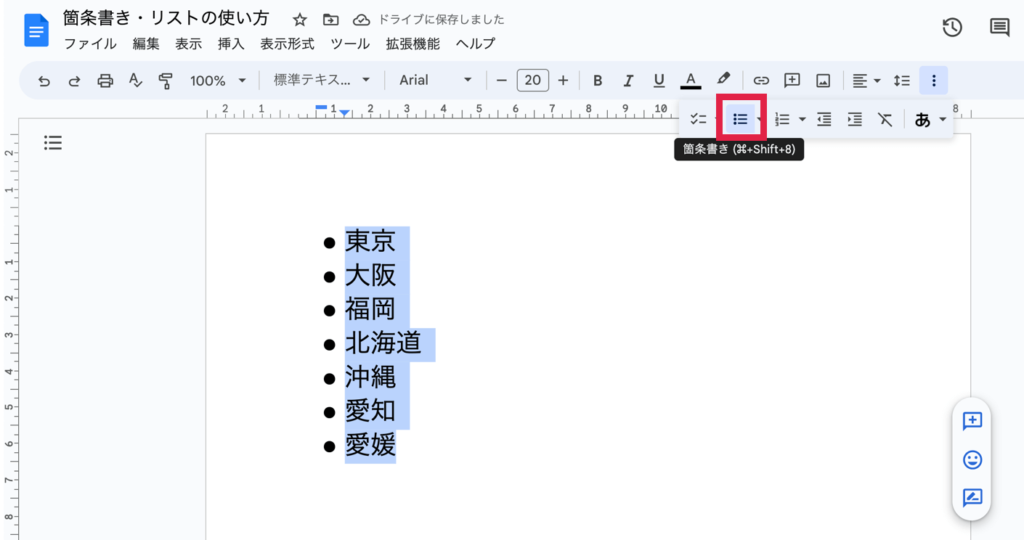Open the Arial font dropdown
Screen dimensions: 1024x540
[435, 81]
